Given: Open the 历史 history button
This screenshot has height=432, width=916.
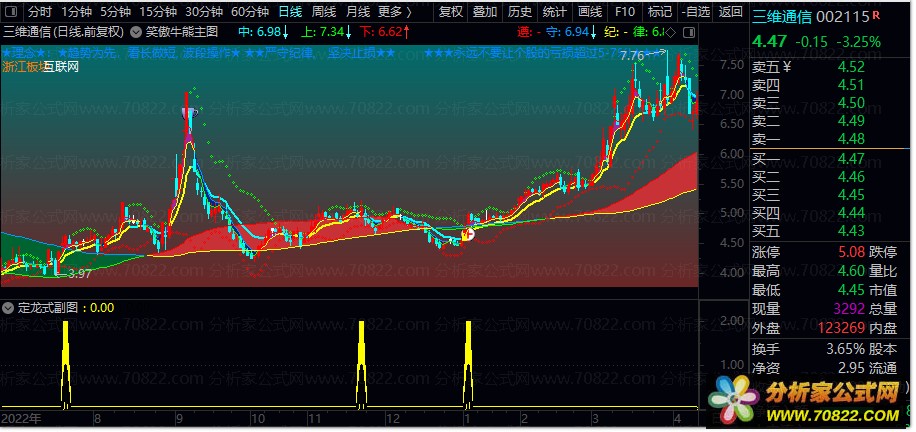Looking at the screenshot, I should [x=520, y=11].
